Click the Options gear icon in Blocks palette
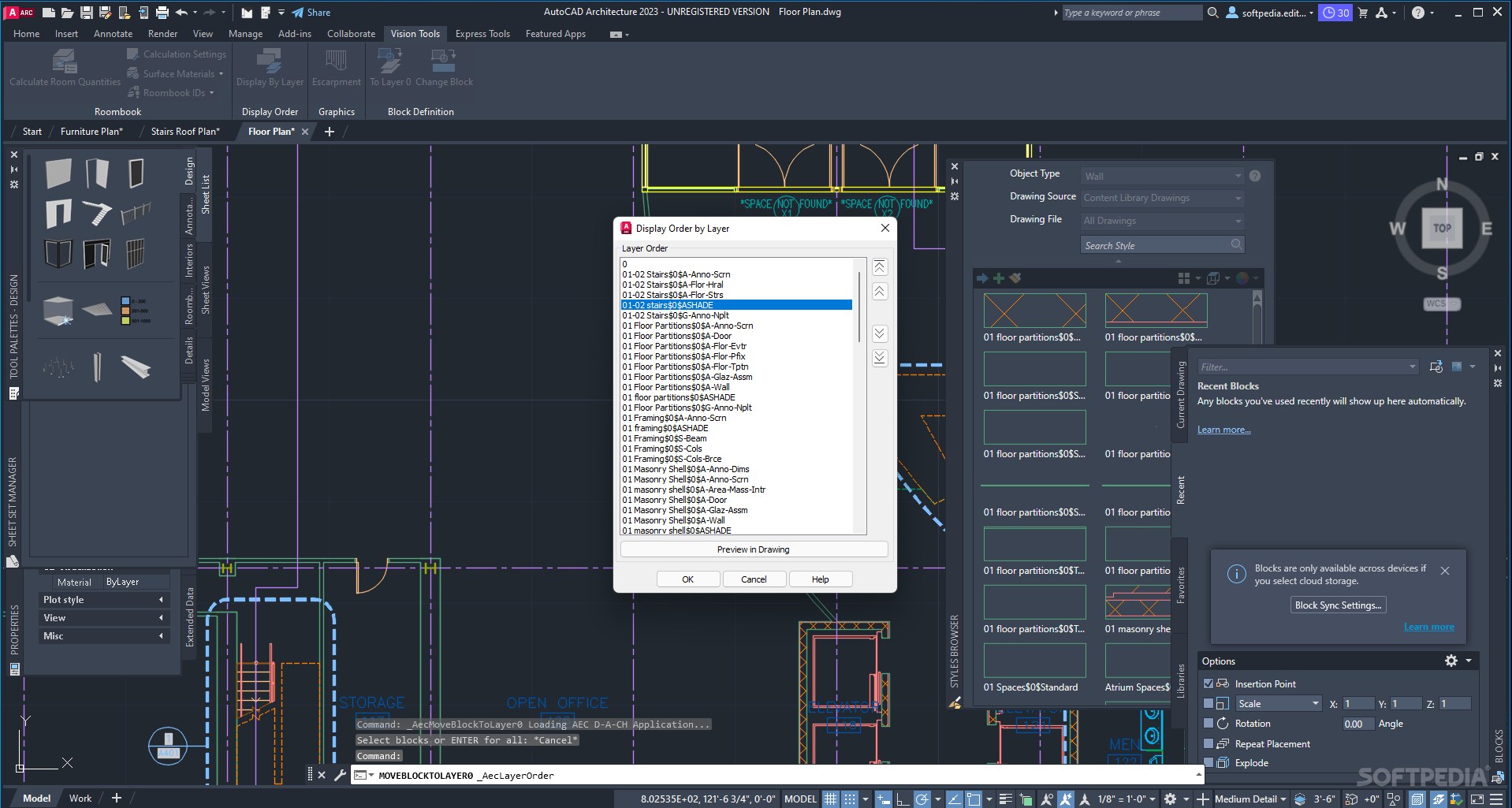Screen dimensions: 1512x808 coord(1451,661)
